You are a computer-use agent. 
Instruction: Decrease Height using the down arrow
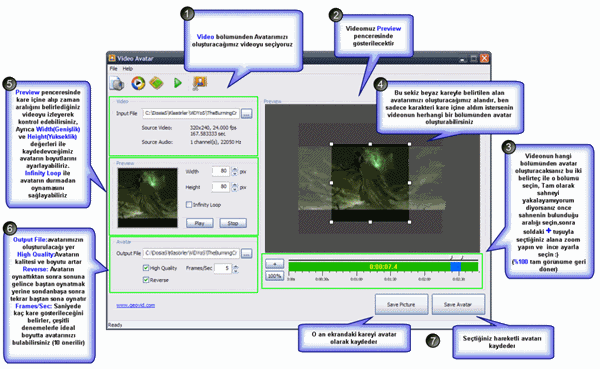click(235, 189)
